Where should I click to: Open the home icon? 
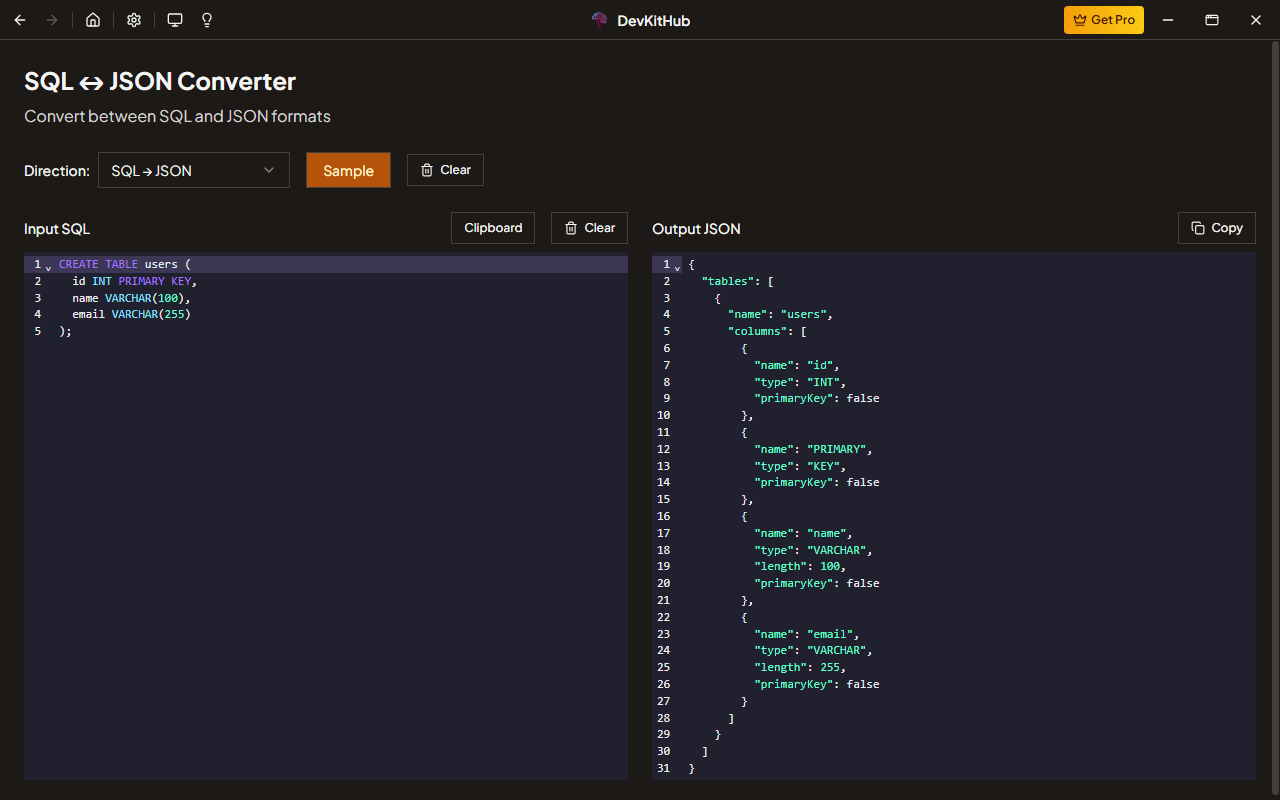[93, 20]
